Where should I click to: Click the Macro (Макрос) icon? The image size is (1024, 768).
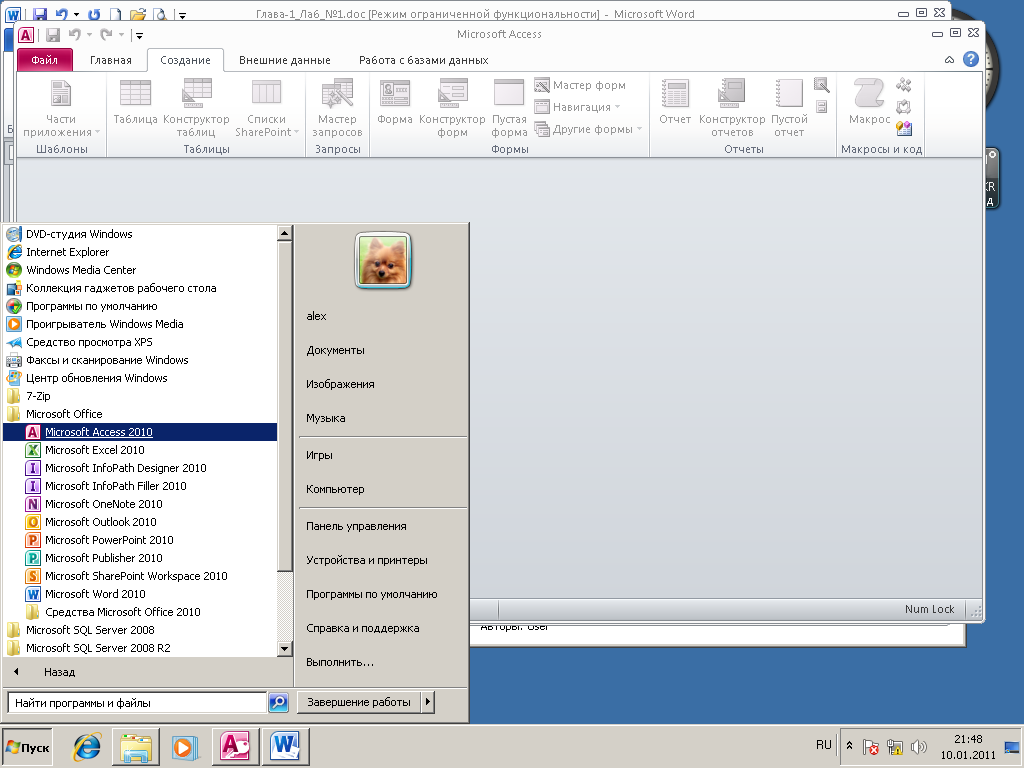coord(869,102)
